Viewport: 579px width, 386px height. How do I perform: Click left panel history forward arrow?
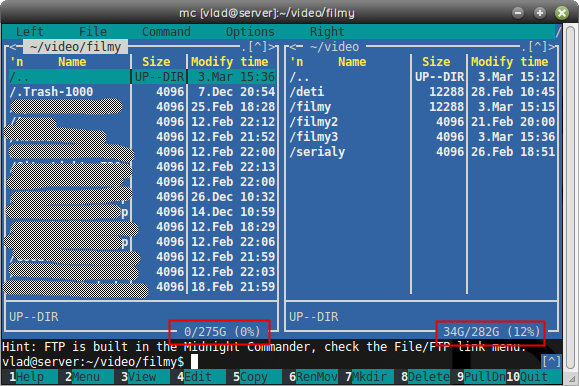[273, 47]
